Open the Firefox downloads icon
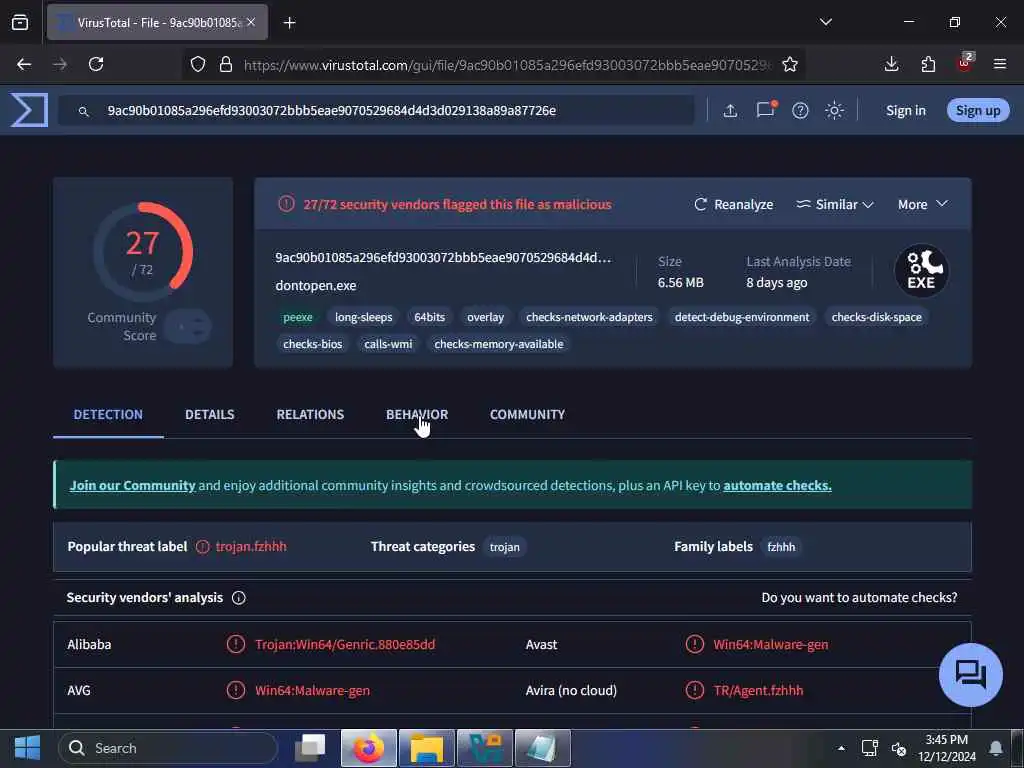This screenshot has height=768, width=1024. point(891,64)
